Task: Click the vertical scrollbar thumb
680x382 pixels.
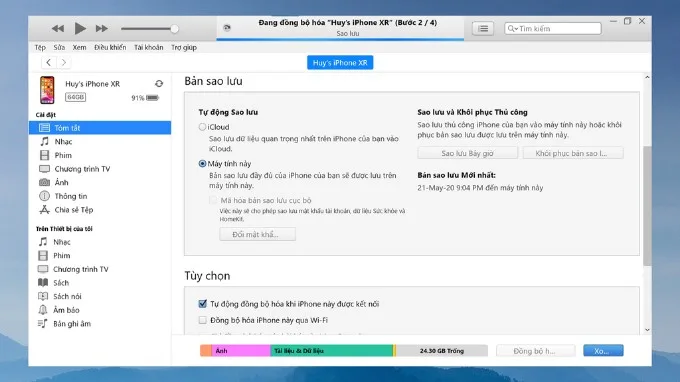Action: click(x=647, y=206)
